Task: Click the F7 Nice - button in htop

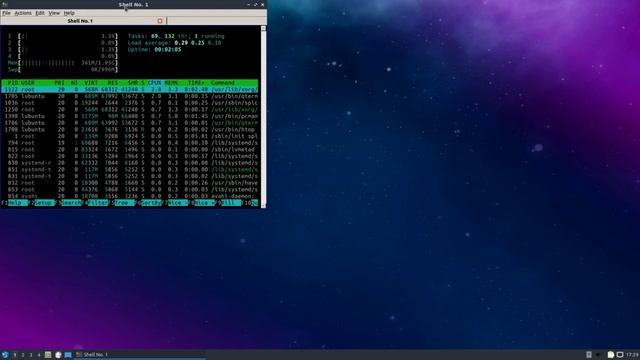Action: tap(175, 203)
